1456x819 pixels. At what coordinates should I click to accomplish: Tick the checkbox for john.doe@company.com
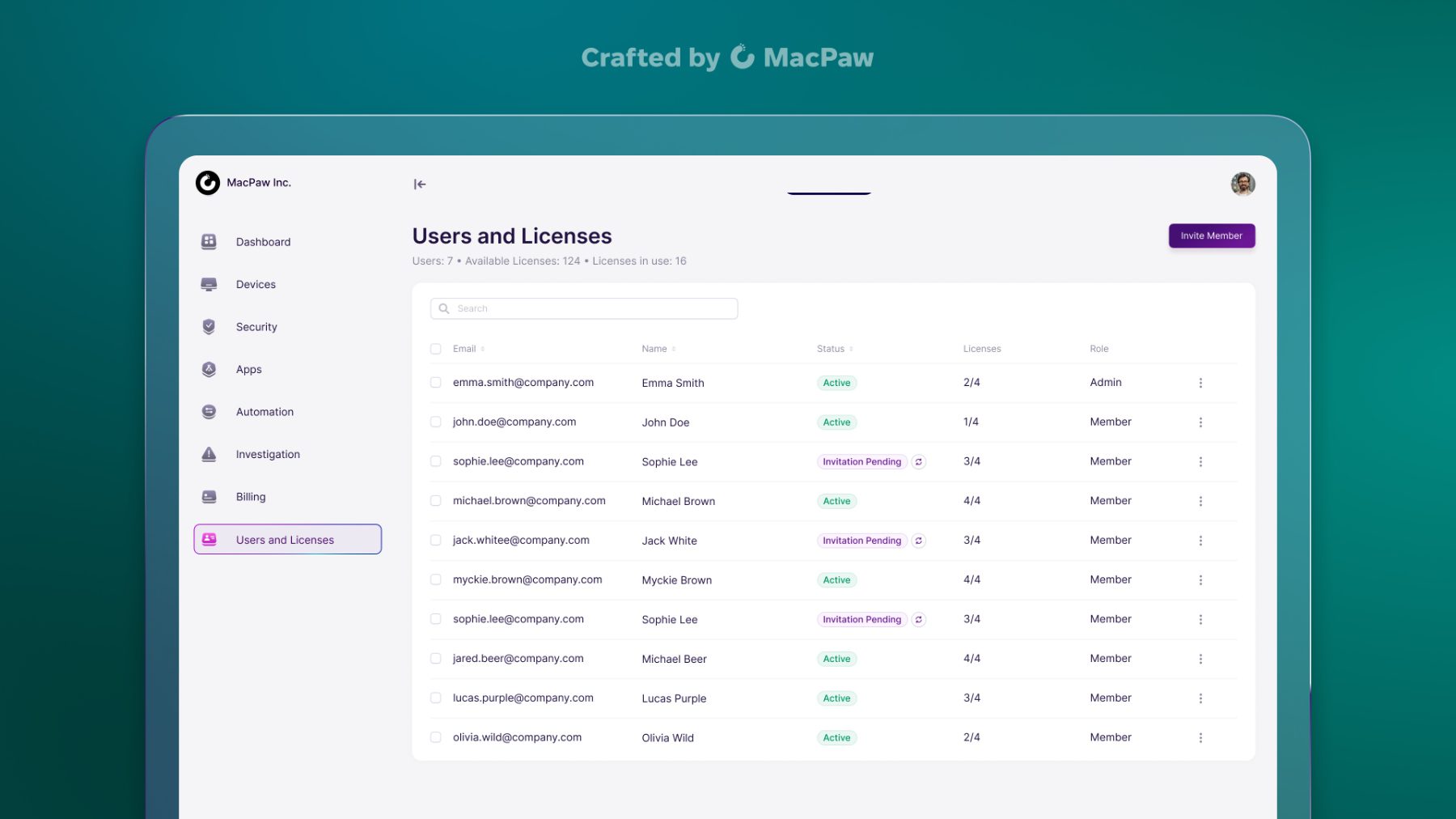(436, 422)
